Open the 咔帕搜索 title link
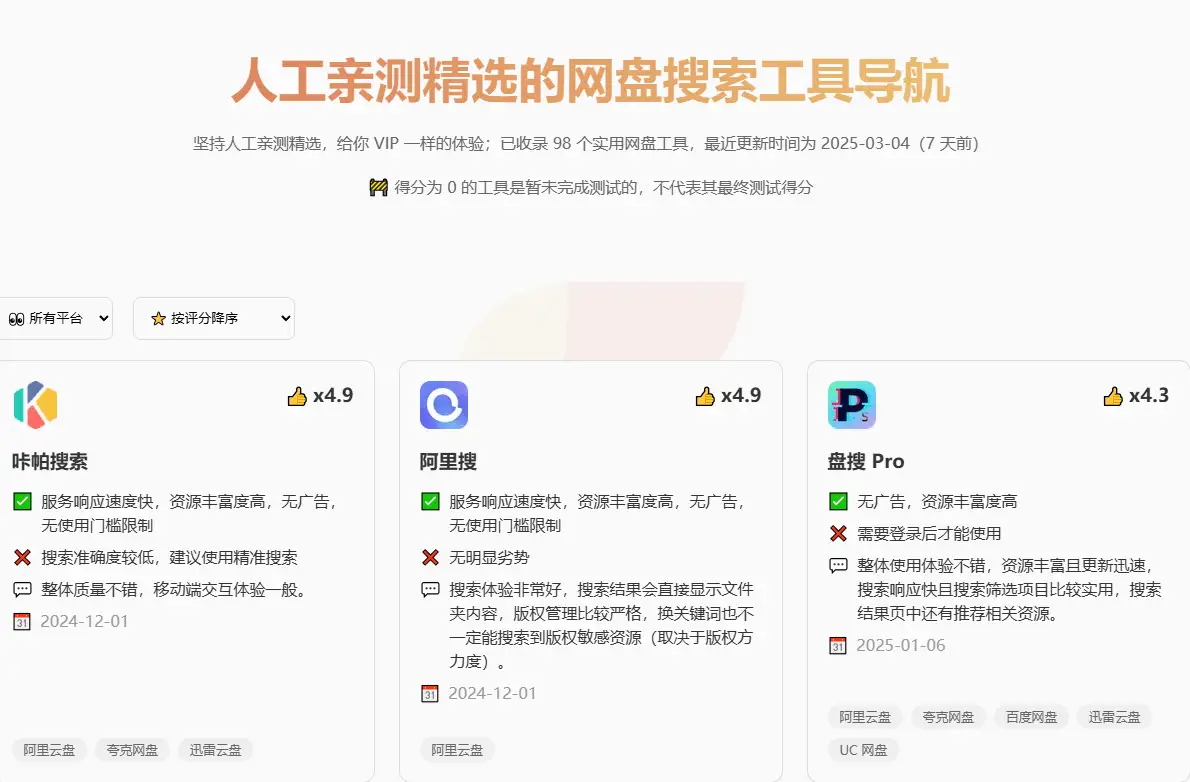The height and width of the screenshot is (782, 1190). point(50,461)
